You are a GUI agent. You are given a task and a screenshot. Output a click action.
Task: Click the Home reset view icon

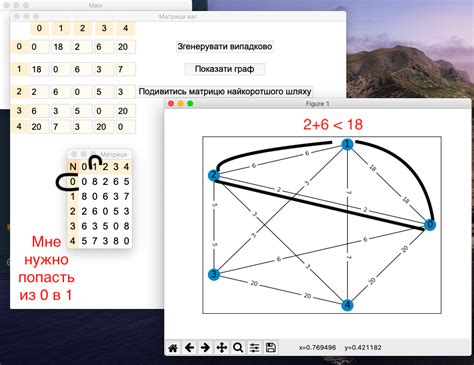click(173, 348)
